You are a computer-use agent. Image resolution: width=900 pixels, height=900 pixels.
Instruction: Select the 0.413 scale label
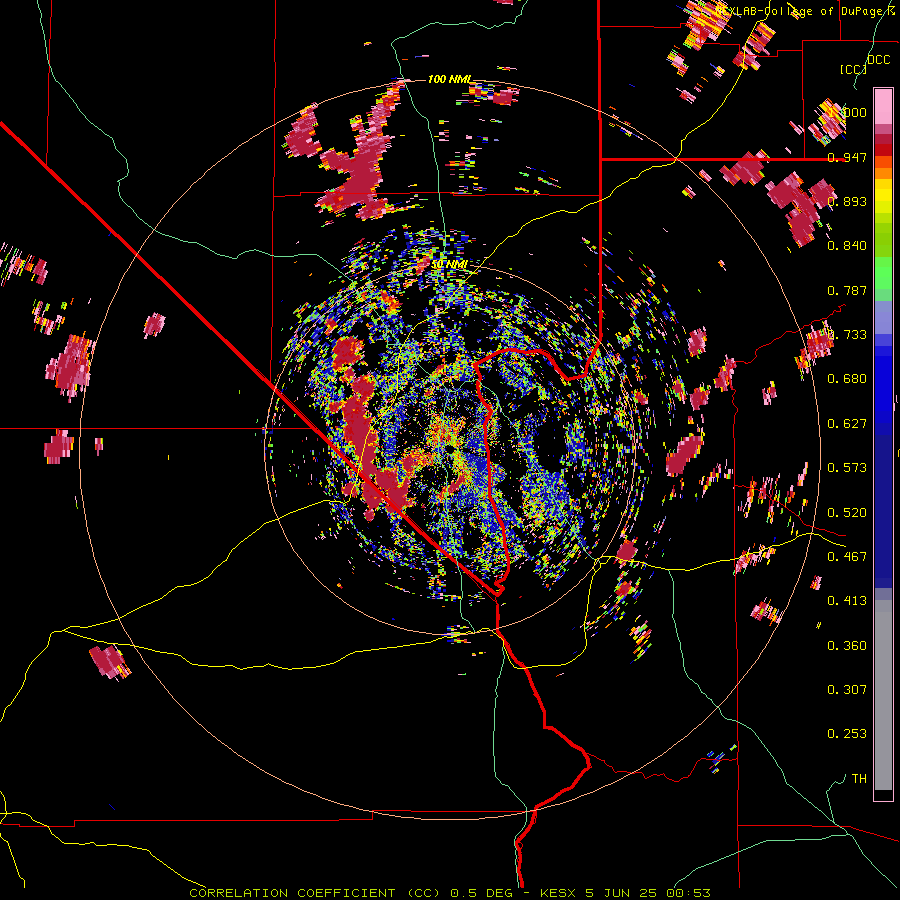point(847,601)
